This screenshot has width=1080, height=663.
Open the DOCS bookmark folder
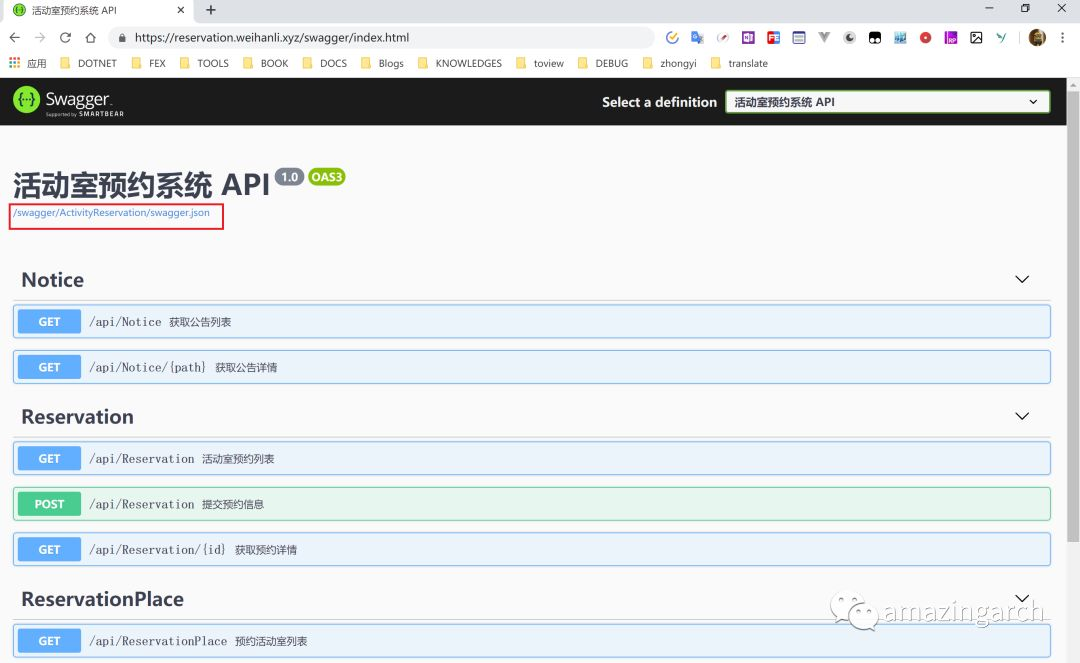tap(324, 63)
